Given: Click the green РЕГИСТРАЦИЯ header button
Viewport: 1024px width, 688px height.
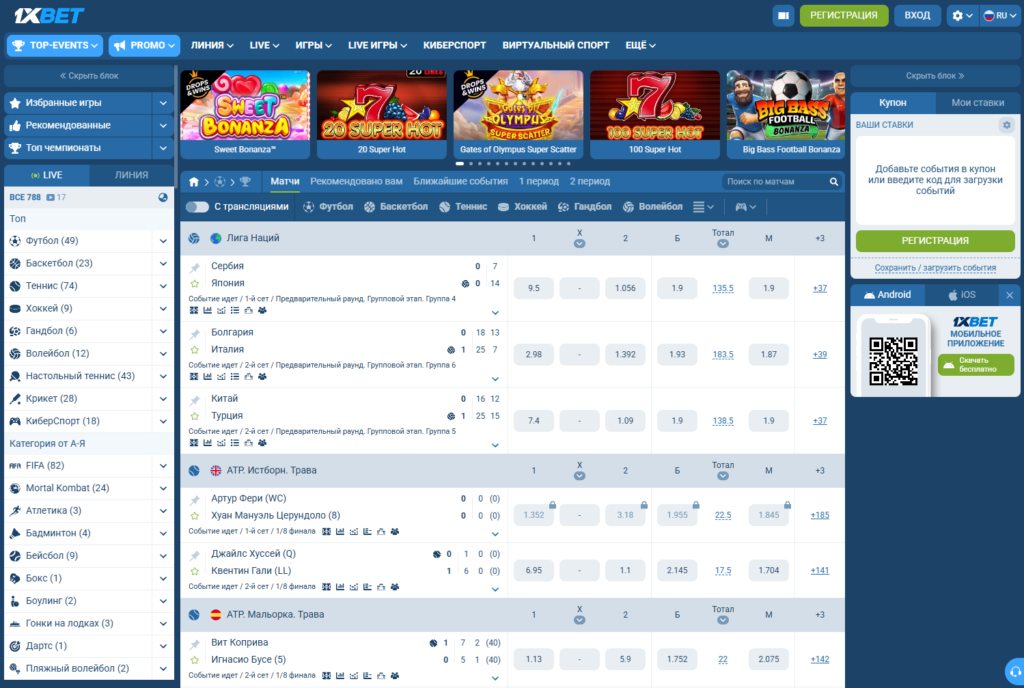Looking at the screenshot, I should point(844,16).
